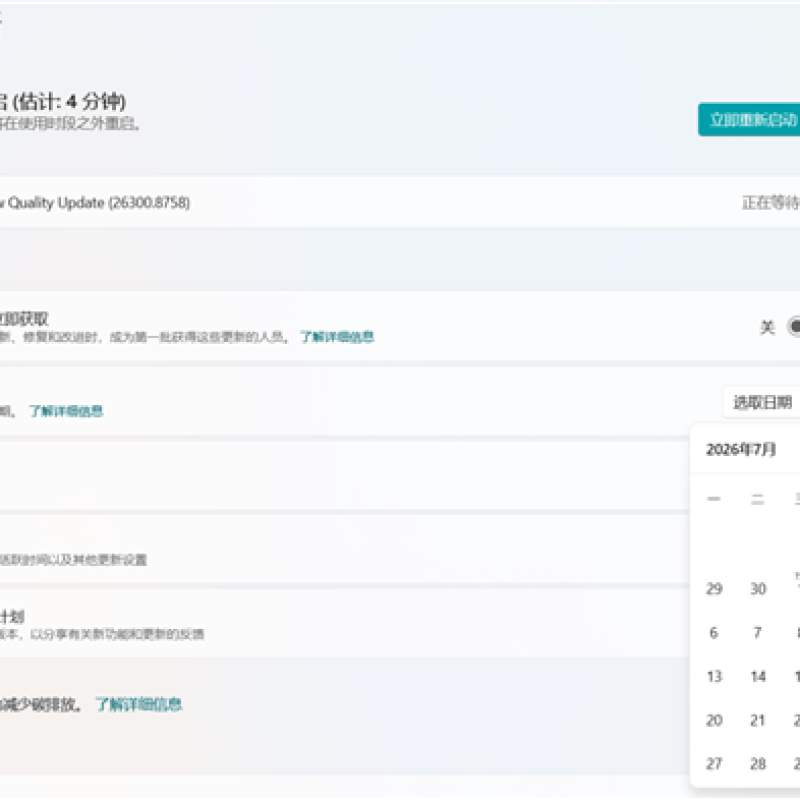Pick date 7 in the calendar

[758, 633]
